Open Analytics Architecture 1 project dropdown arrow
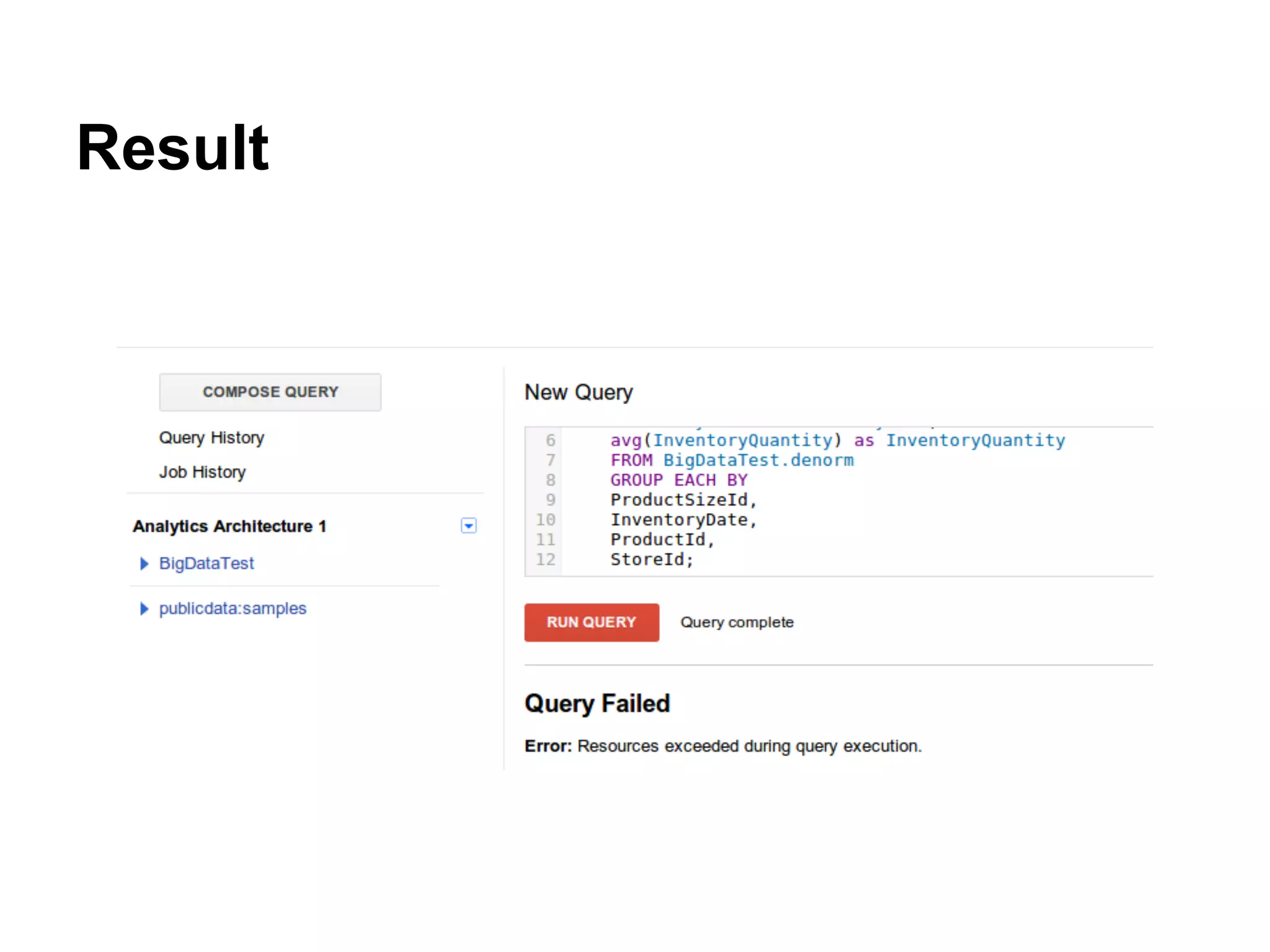The image size is (1270, 952). pos(469,526)
